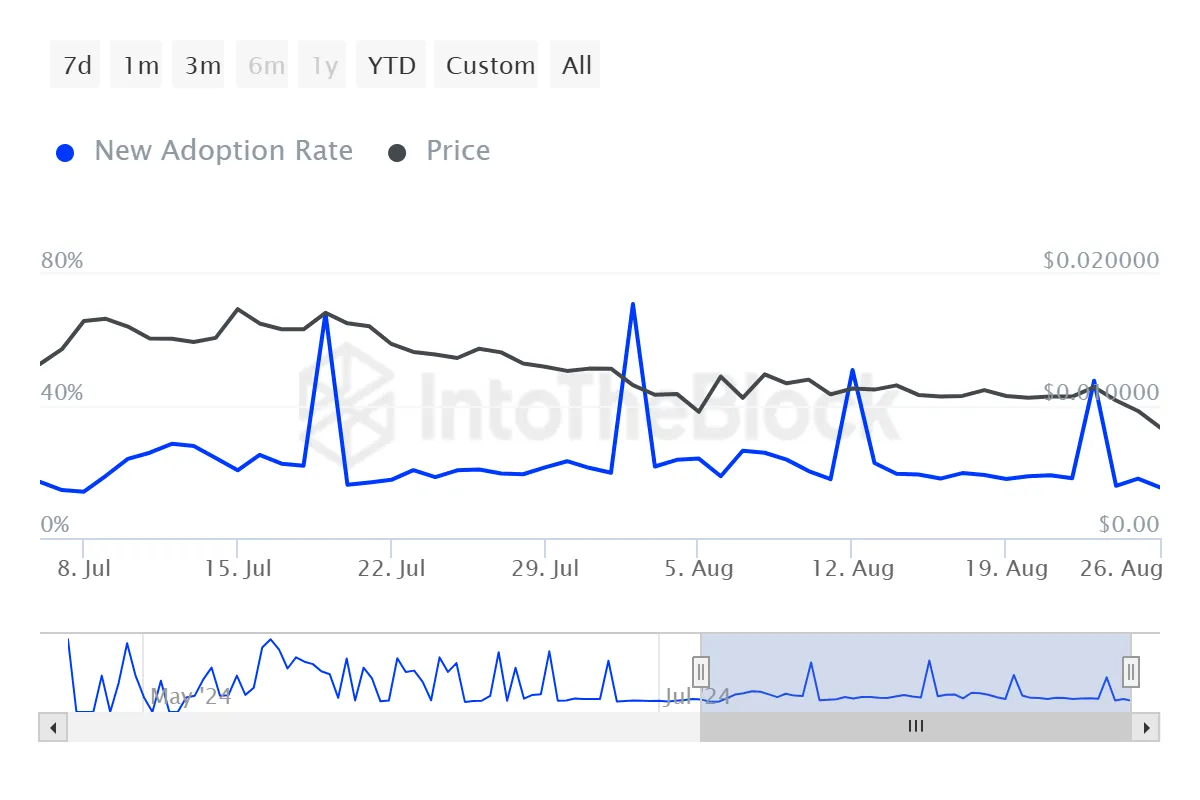
Task: Grab the right navigator range handle
Action: 1131,671
